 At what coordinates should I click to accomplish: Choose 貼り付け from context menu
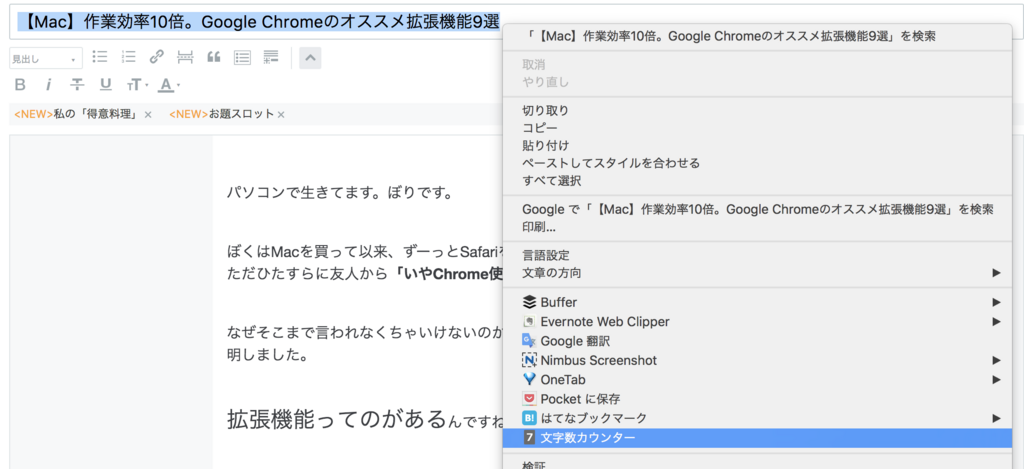tap(757, 146)
